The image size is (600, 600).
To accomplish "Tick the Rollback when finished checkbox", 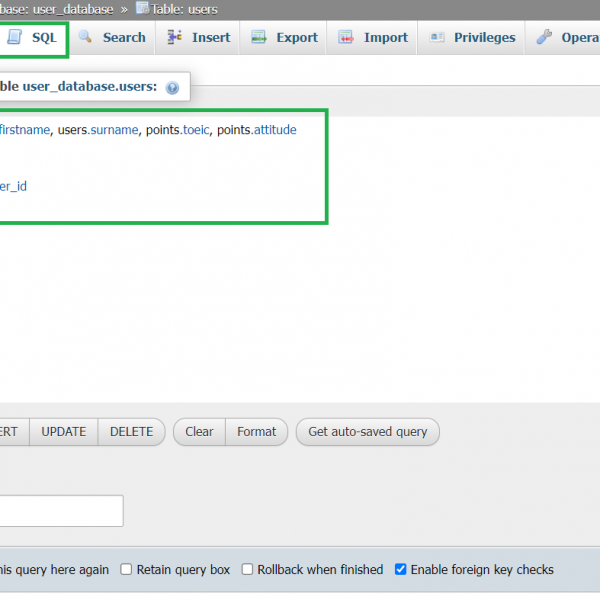I will [x=247, y=569].
